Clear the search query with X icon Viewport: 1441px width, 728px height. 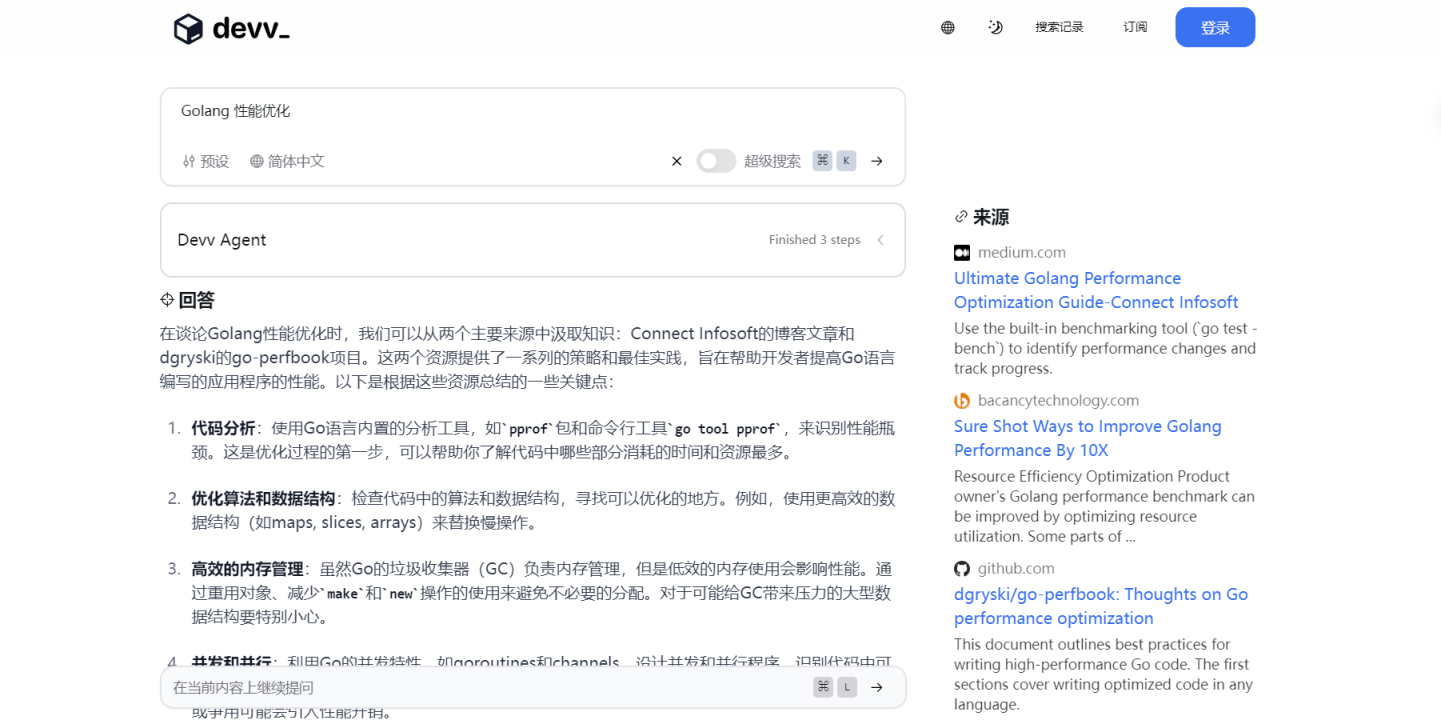click(677, 161)
